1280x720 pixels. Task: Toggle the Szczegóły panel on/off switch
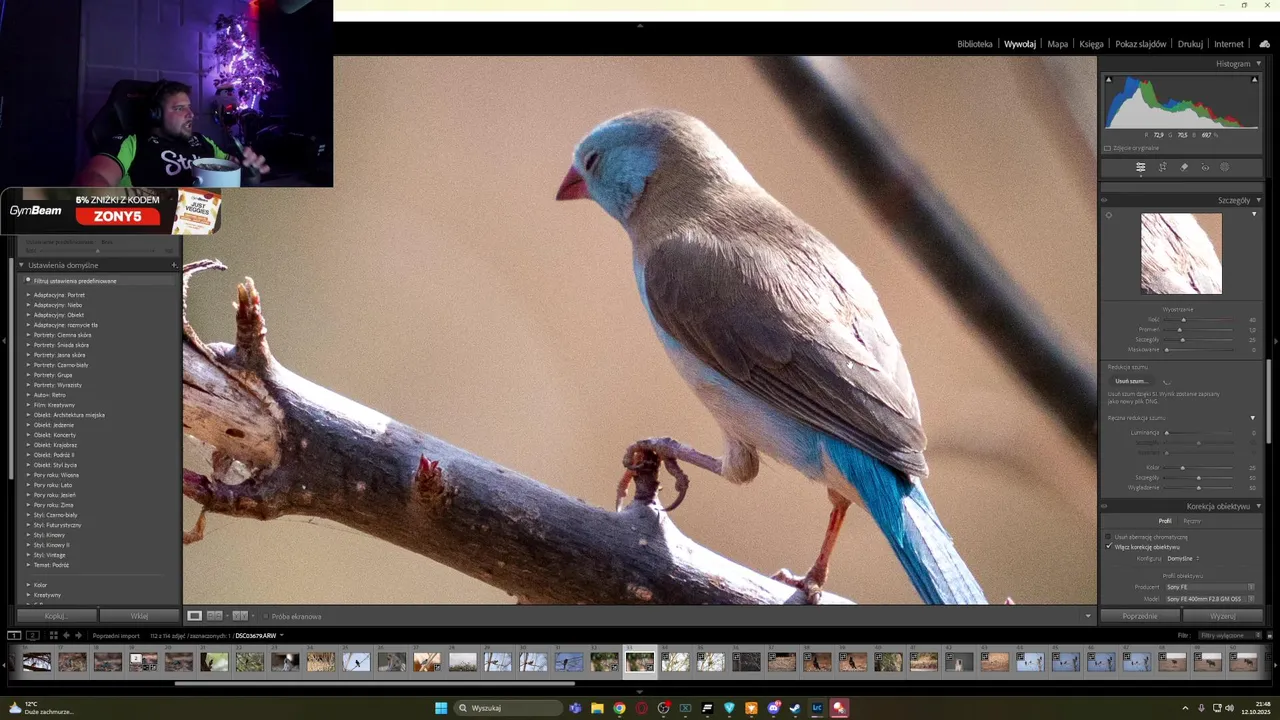point(1105,200)
